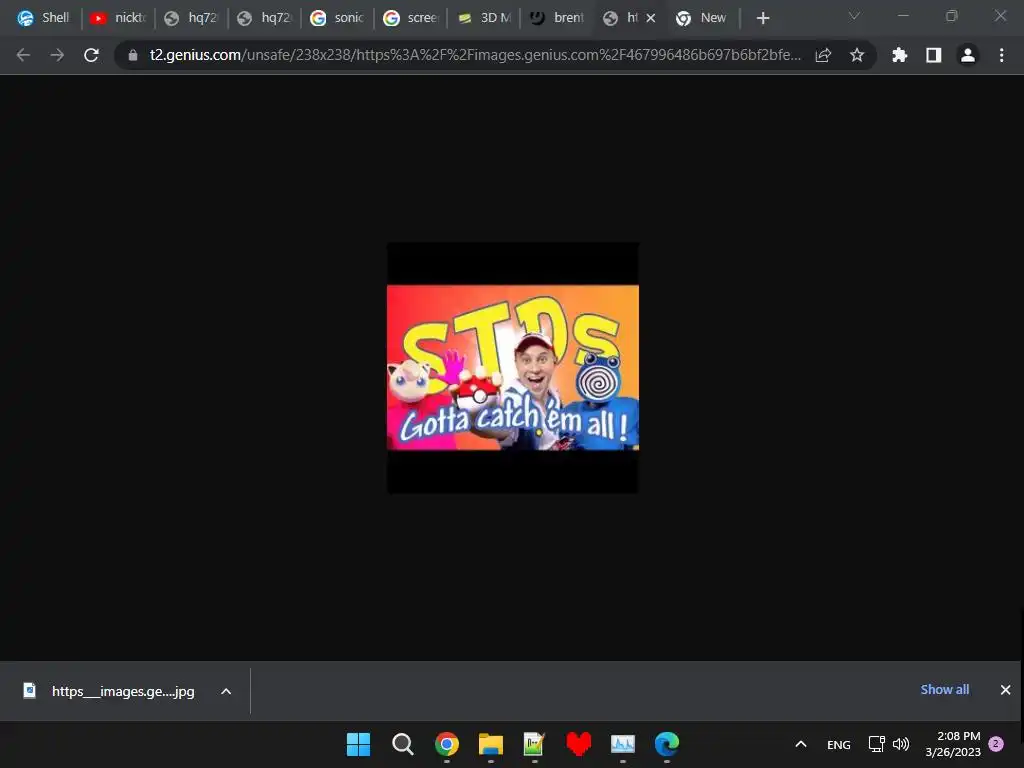Switch to the Google sonic tab
1024x768 pixels.
pyautogui.click(x=337, y=18)
